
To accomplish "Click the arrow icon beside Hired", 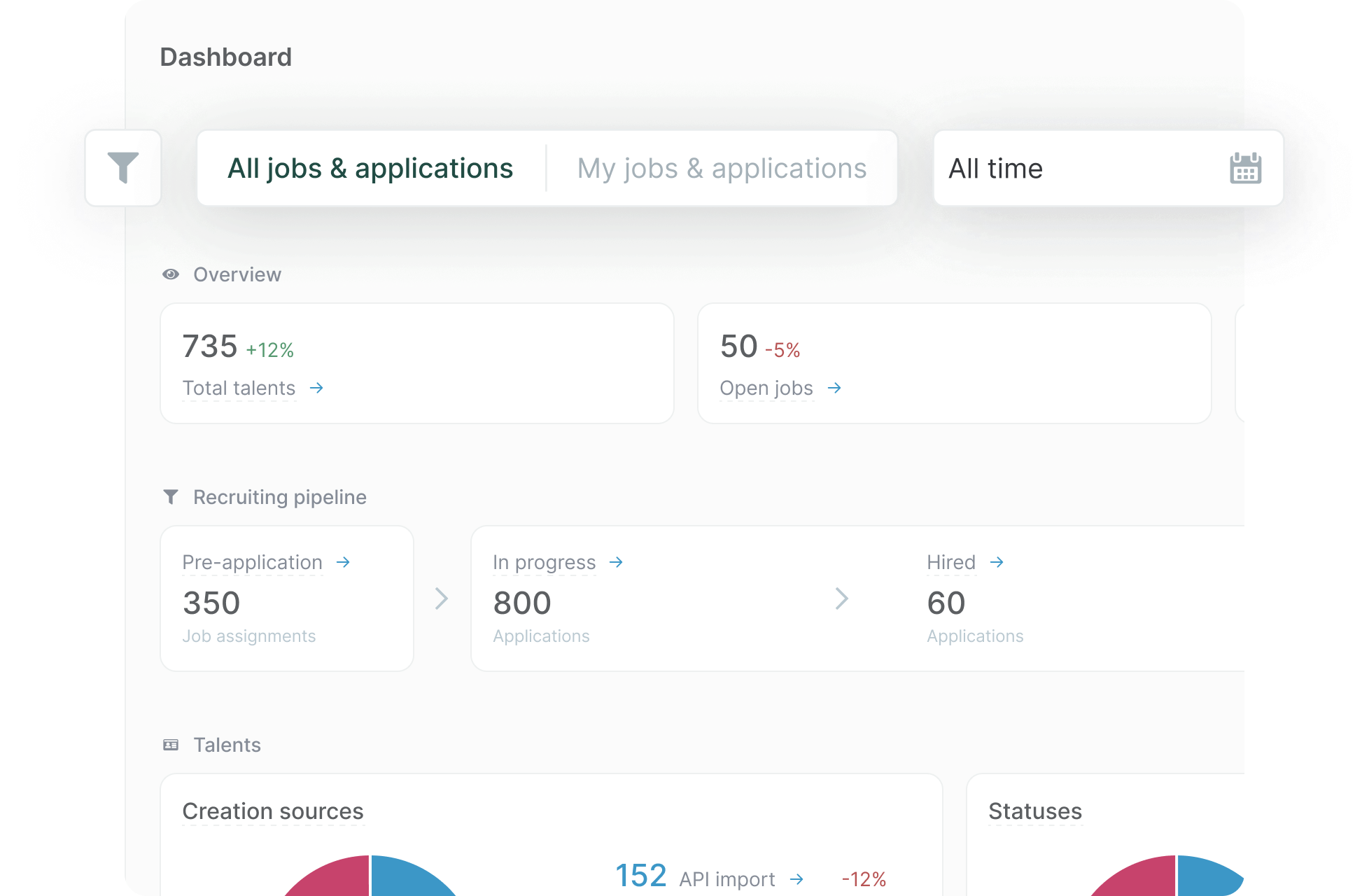I will [x=997, y=561].
